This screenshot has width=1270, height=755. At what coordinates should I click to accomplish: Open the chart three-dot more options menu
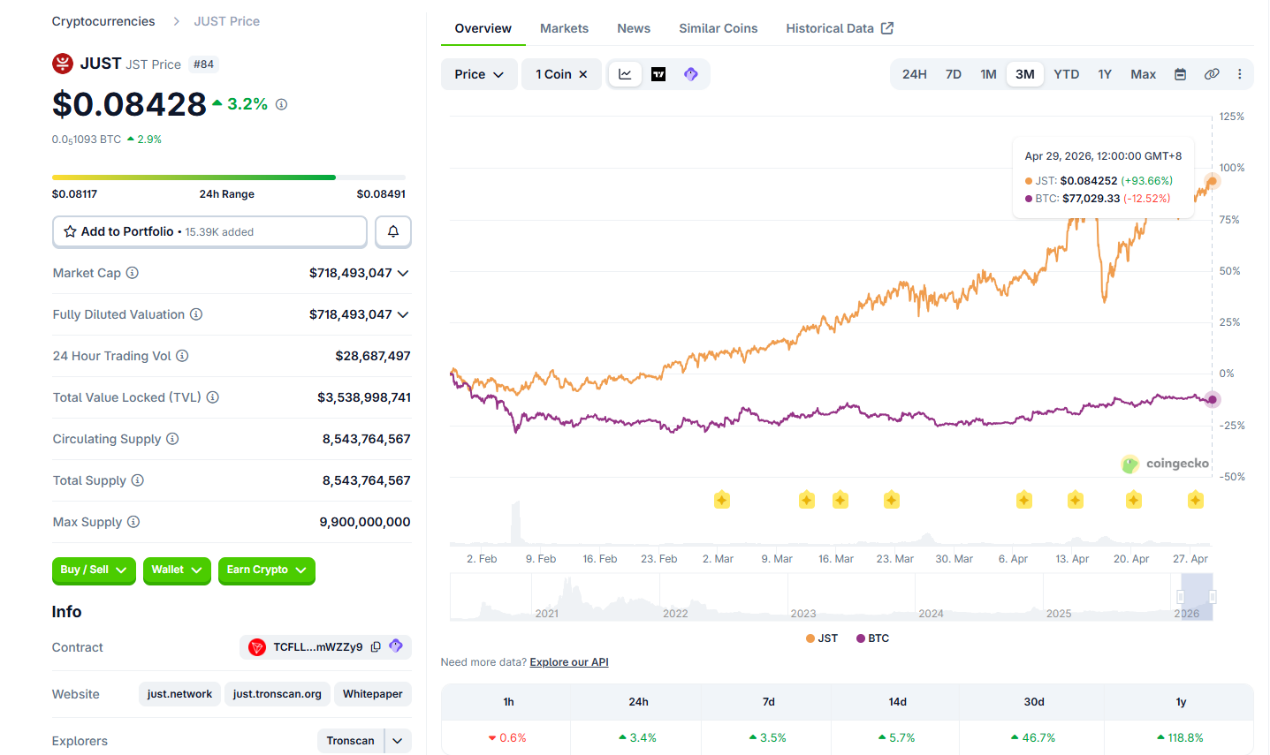pos(1240,74)
